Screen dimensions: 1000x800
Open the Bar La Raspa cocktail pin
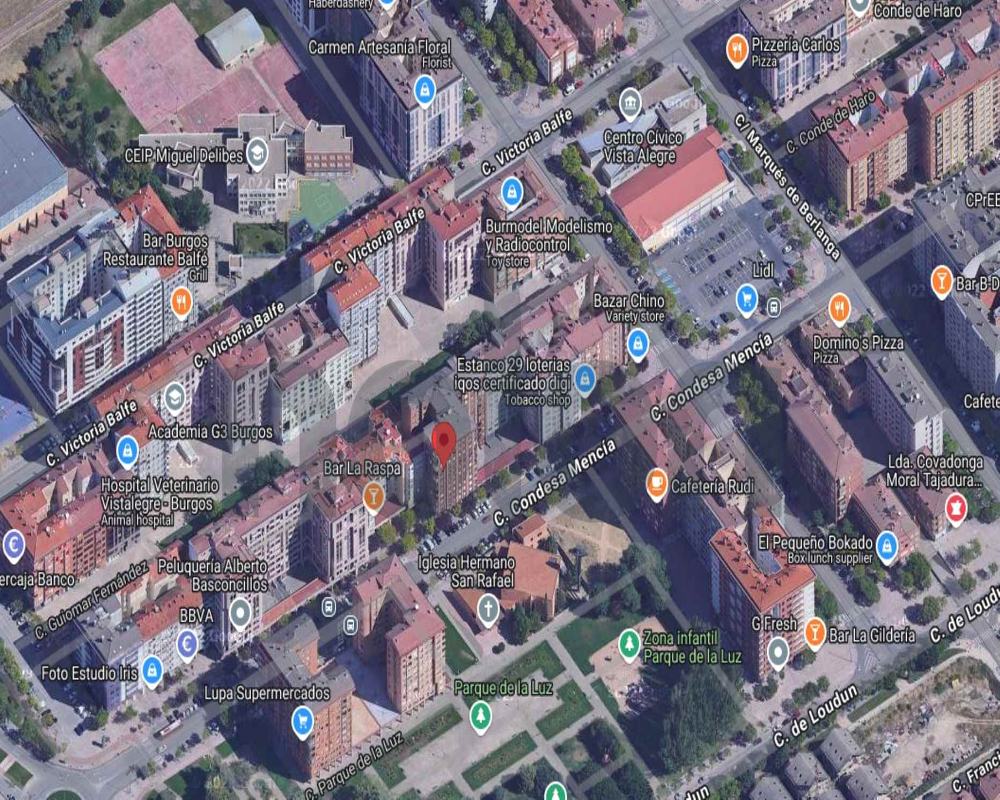coord(374,496)
